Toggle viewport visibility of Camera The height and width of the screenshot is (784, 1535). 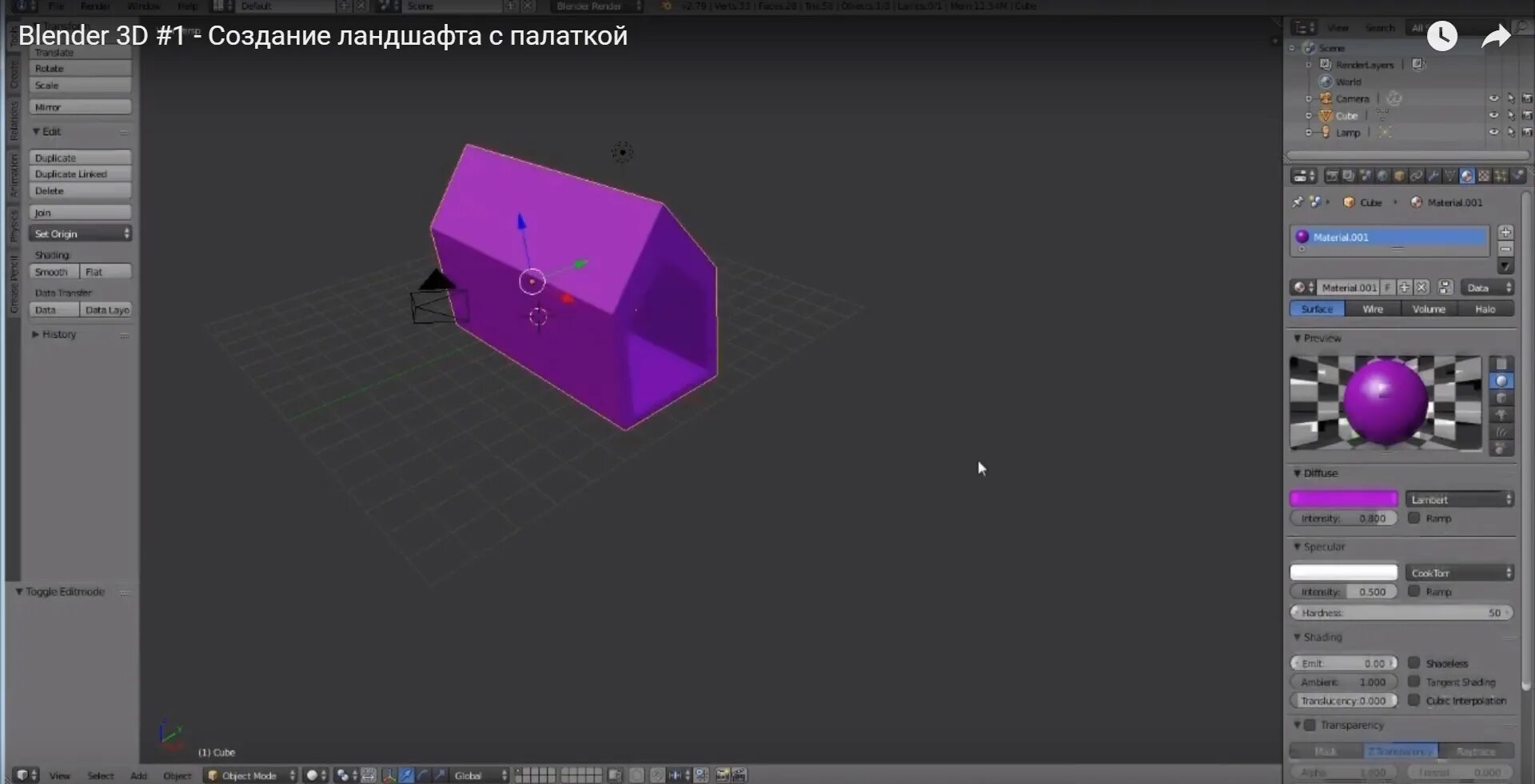pos(1493,98)
